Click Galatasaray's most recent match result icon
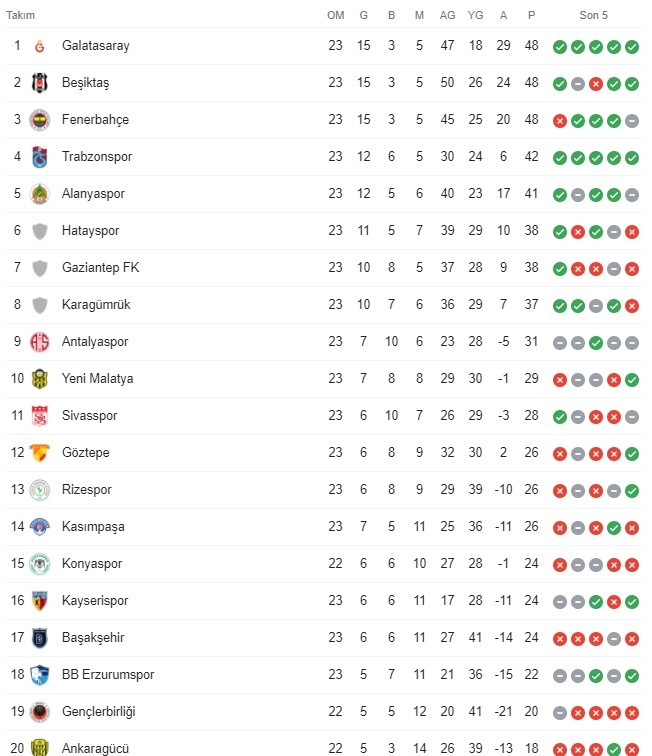 (632, 46)
